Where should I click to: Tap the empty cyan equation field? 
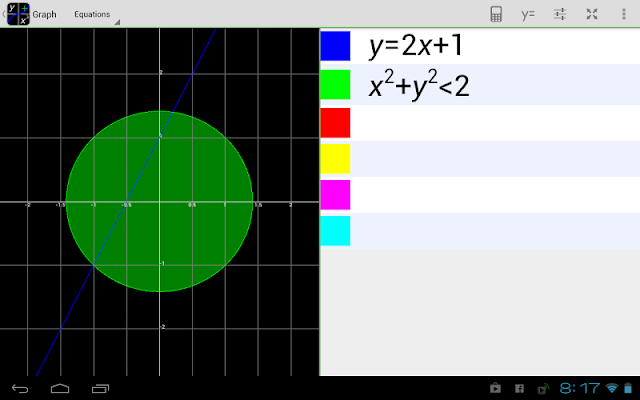pyautogui.click(x=495, y=231)
